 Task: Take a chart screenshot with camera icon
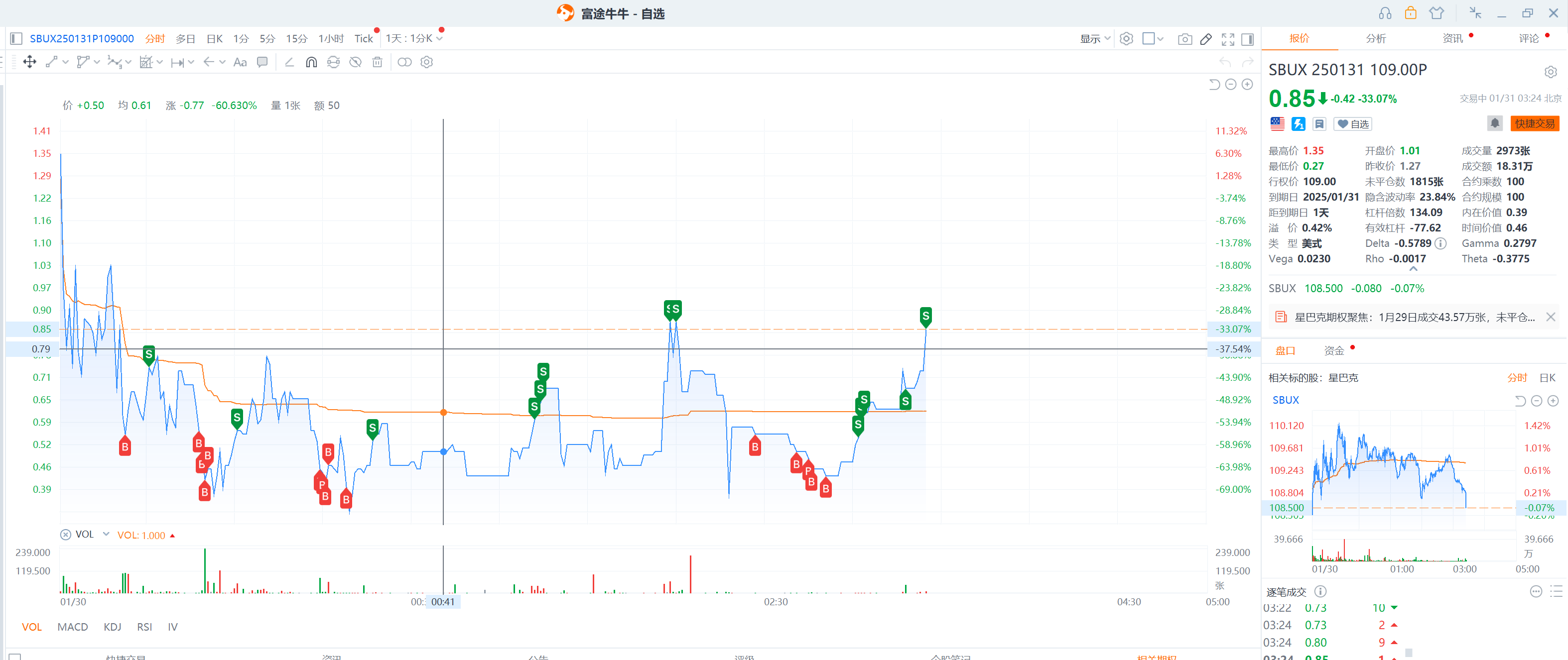pos(1184,39)
